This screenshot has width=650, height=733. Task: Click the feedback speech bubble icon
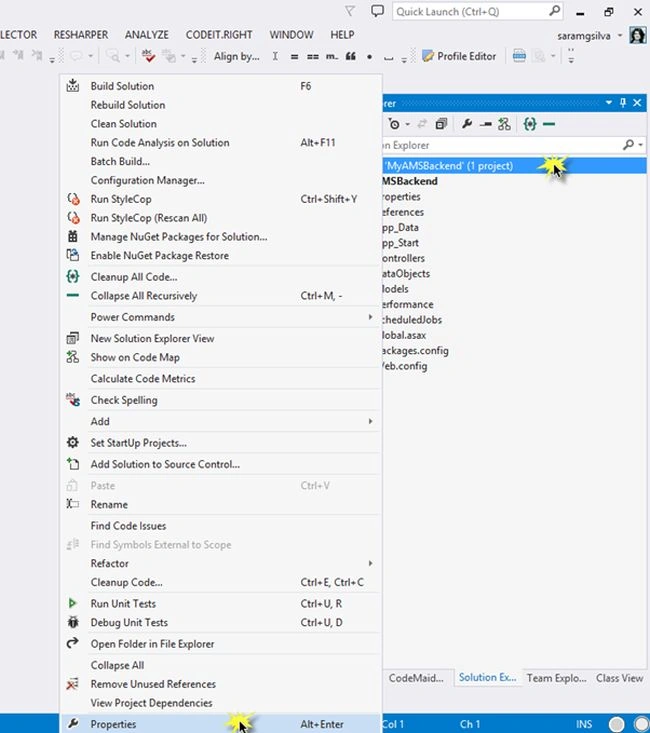[x=377, y=11]
